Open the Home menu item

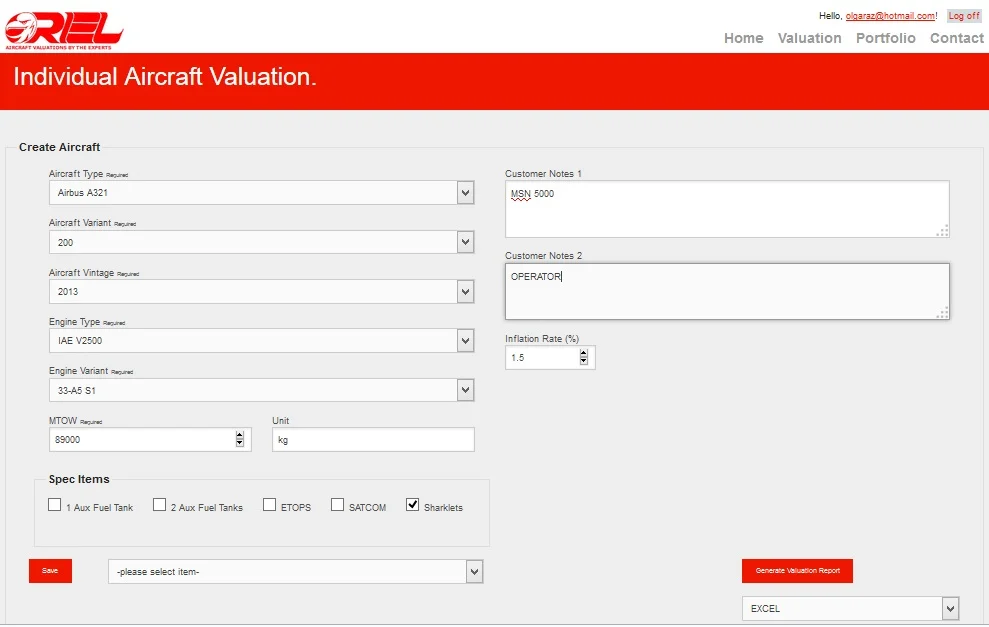(x=743, y=38)
